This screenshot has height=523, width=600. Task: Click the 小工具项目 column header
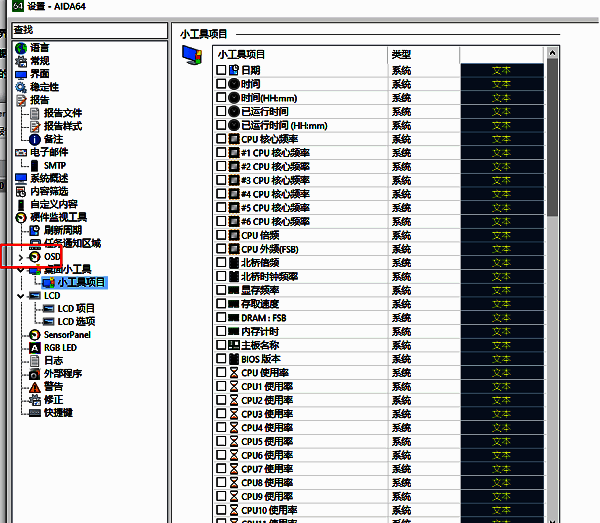point(300,54)
